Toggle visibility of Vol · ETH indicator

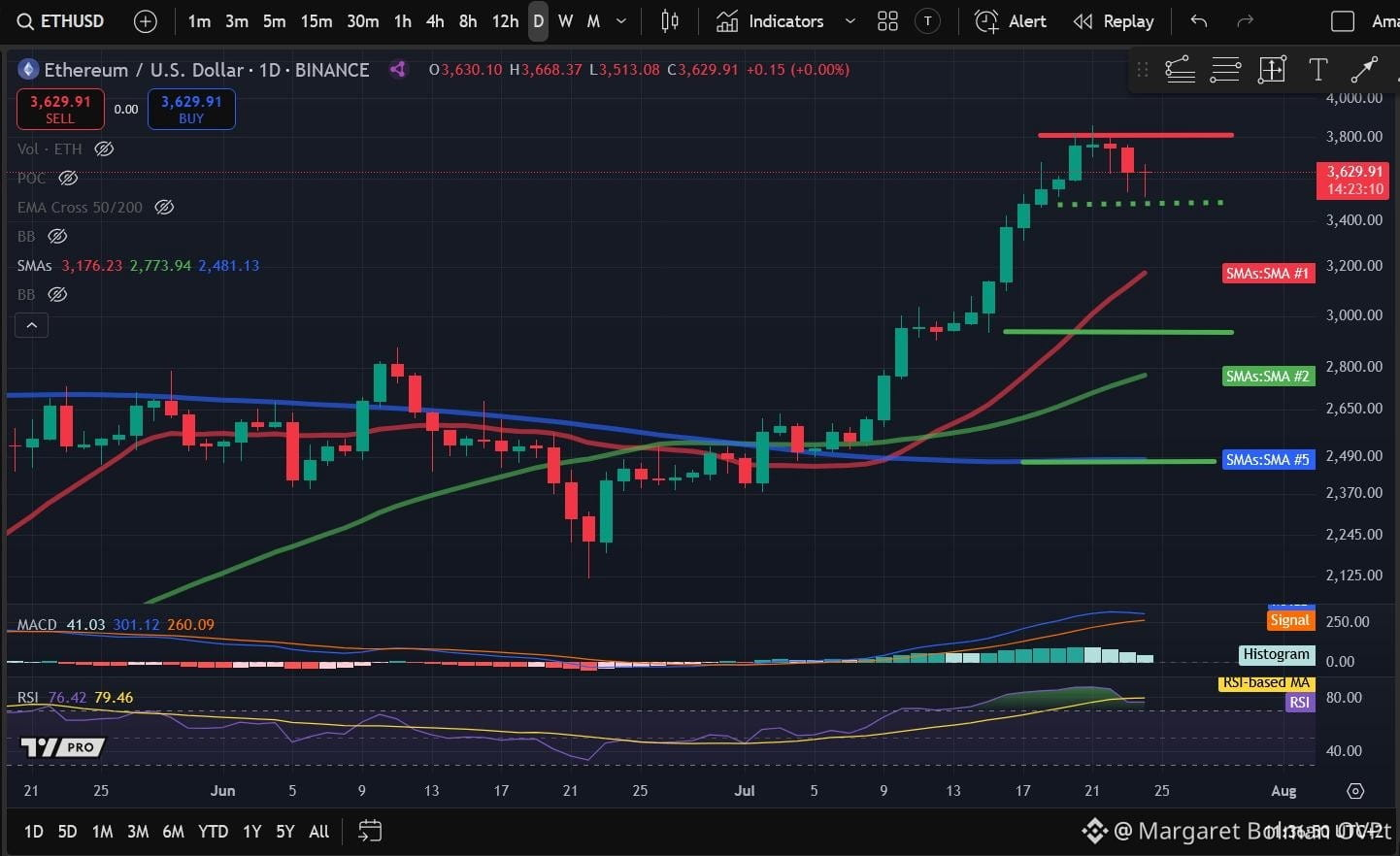click(x=104, y=148)
